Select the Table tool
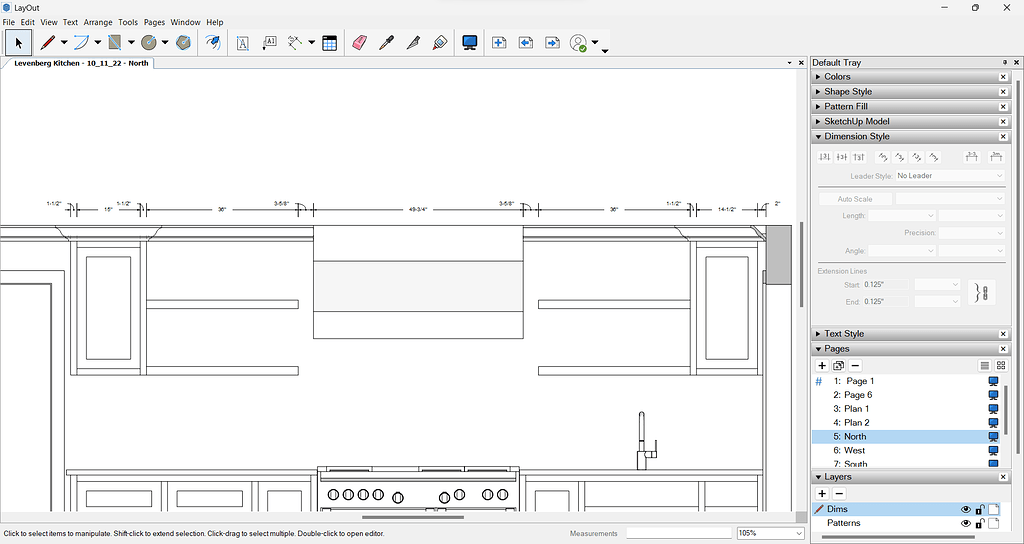Viewport: 1024px width, 544px height. click(x=329, y=43)
